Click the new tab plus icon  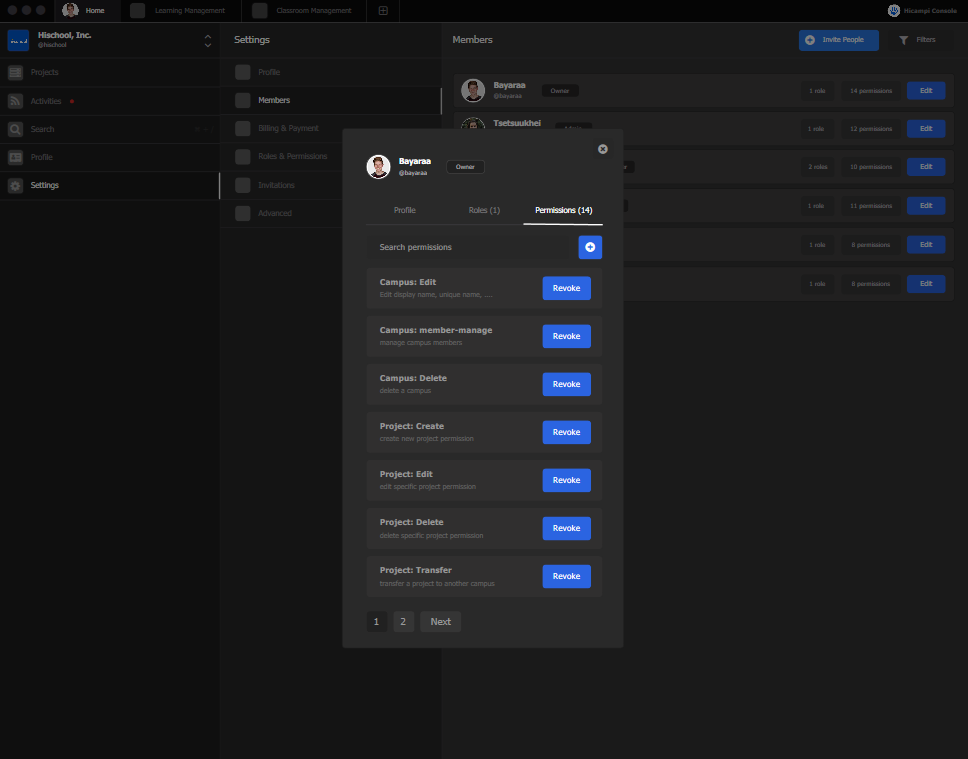[x=383, y=11]
